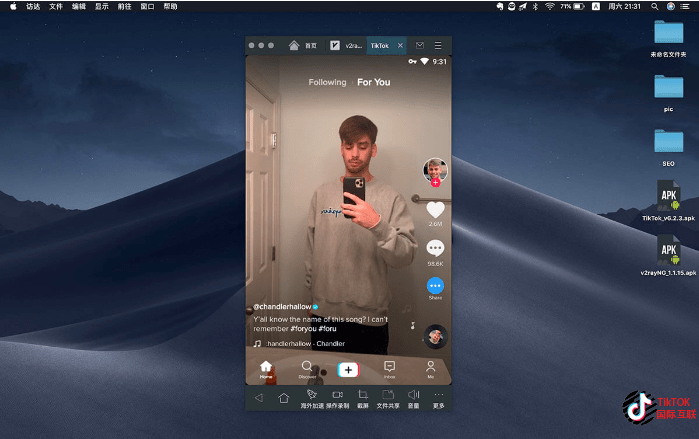Select the pic desktop folder
The width and height of the screenshot is (699, 439).
(668, 94)
